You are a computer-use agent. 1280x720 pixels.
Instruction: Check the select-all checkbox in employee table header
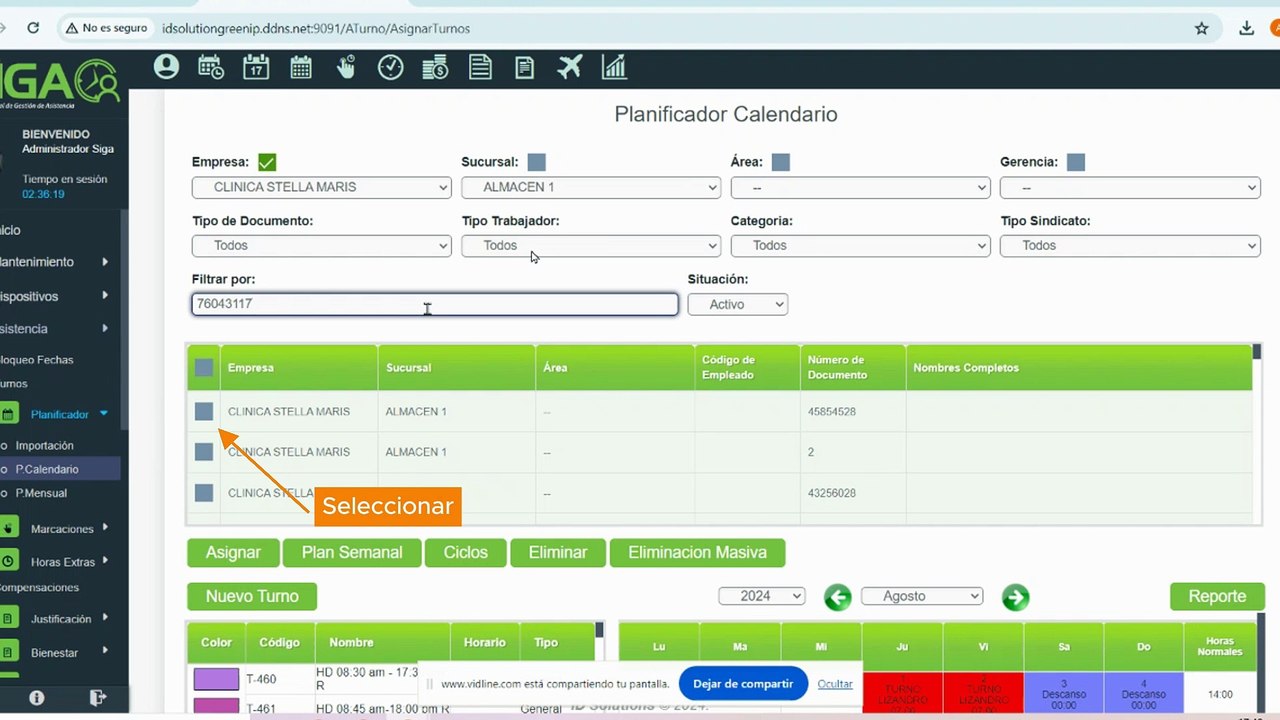pos(204,368)
